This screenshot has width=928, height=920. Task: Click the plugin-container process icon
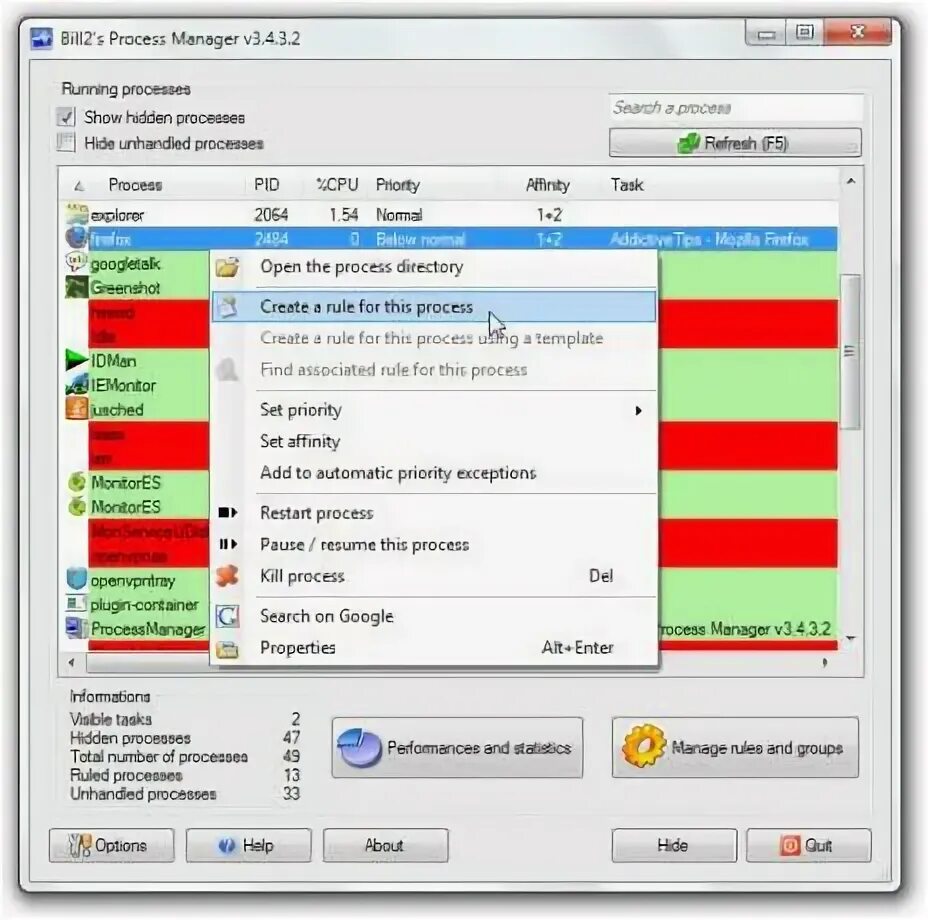pos(77,604)
